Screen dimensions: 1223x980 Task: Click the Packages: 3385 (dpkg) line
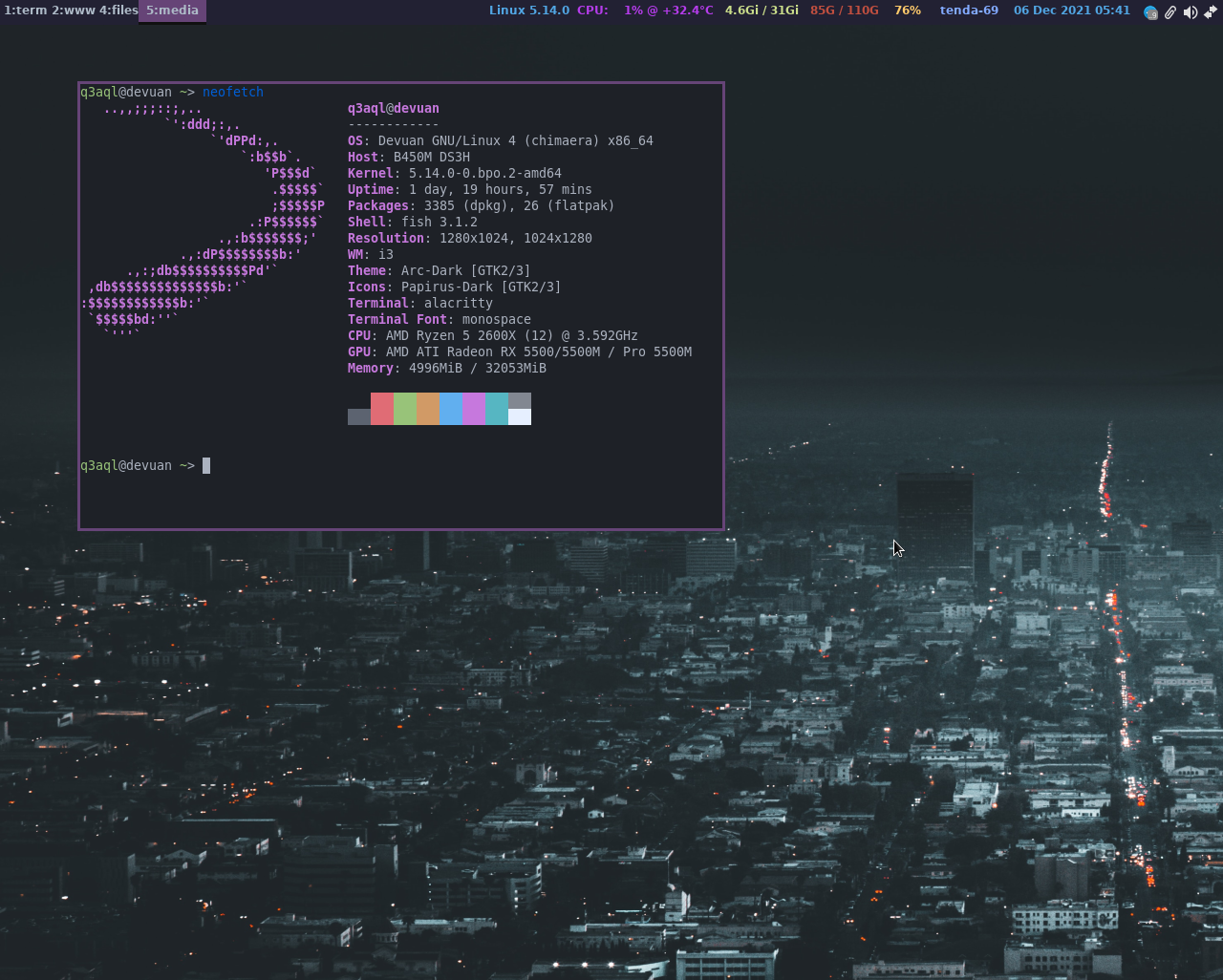tap(482, 205)
